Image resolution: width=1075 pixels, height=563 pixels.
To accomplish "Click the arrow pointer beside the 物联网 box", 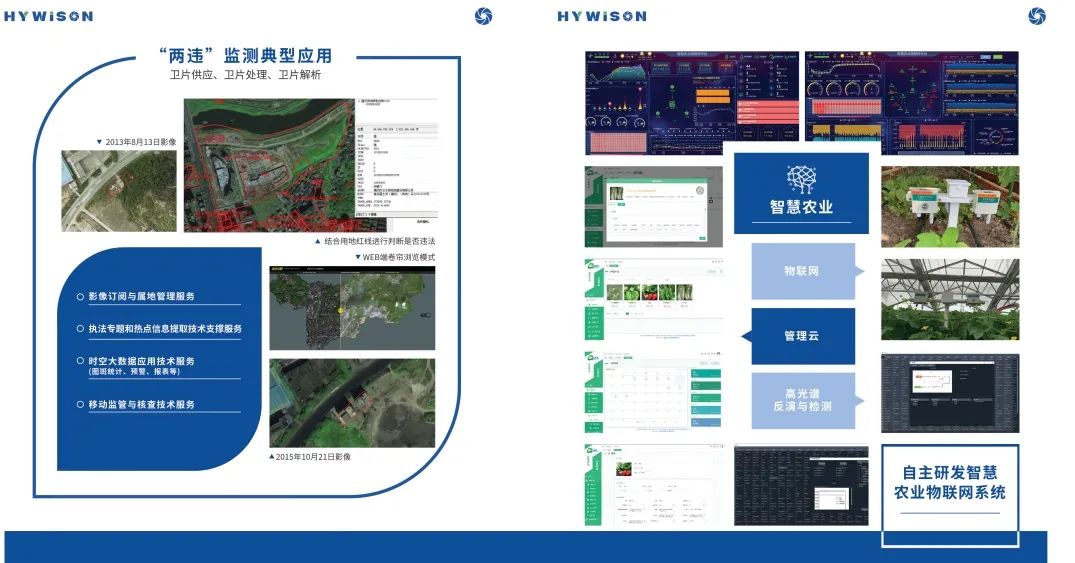I will pyautogui.click(x=860, y=271).
